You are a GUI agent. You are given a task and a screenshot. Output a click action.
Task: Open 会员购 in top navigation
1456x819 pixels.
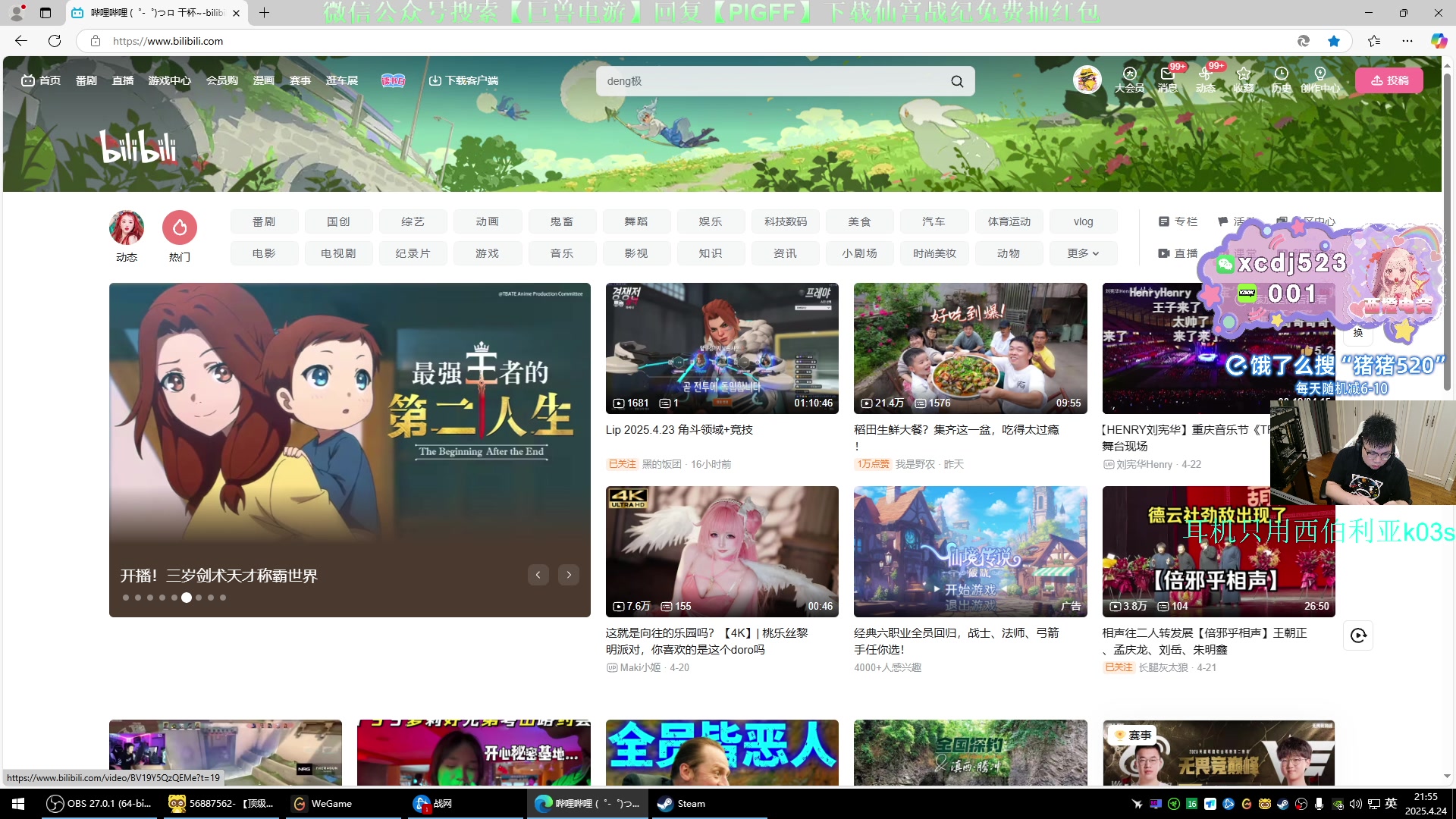coord(222,80)
